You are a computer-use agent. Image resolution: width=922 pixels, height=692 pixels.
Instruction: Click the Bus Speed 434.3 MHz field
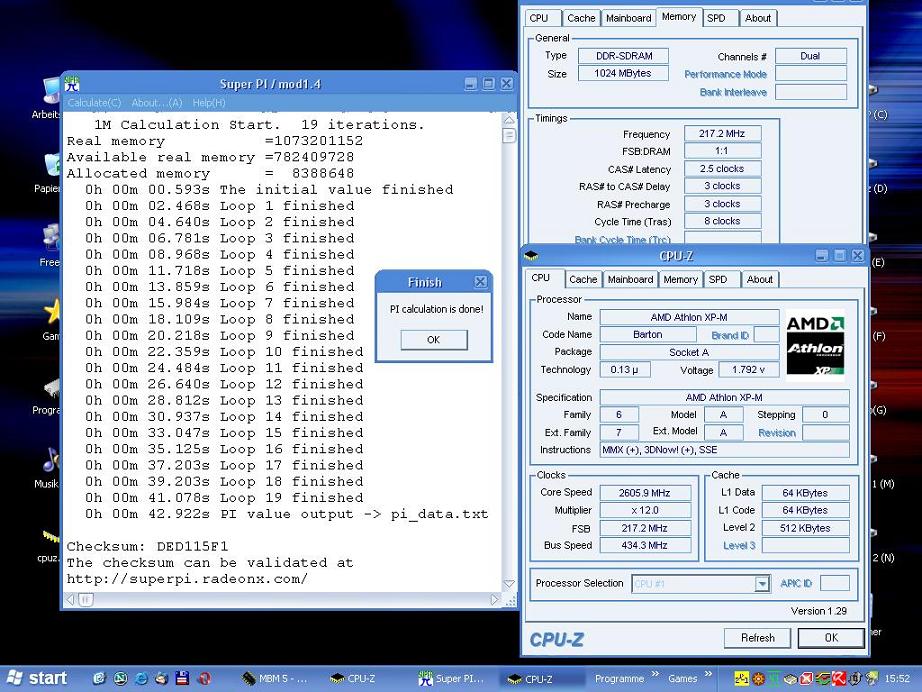tap(644, 546)
